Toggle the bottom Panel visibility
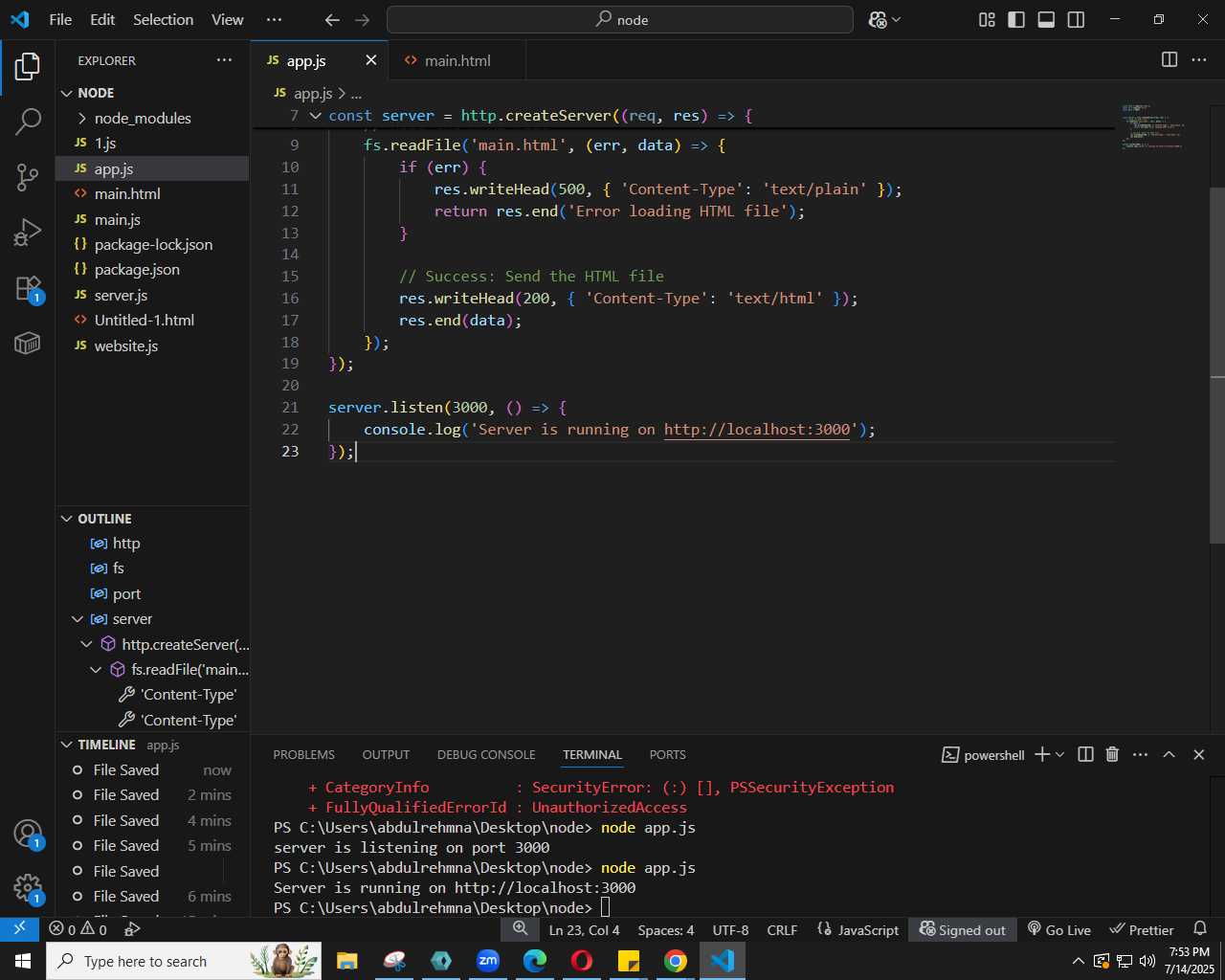Viewport: 1225px width, 980px height. click(1046, 19)
